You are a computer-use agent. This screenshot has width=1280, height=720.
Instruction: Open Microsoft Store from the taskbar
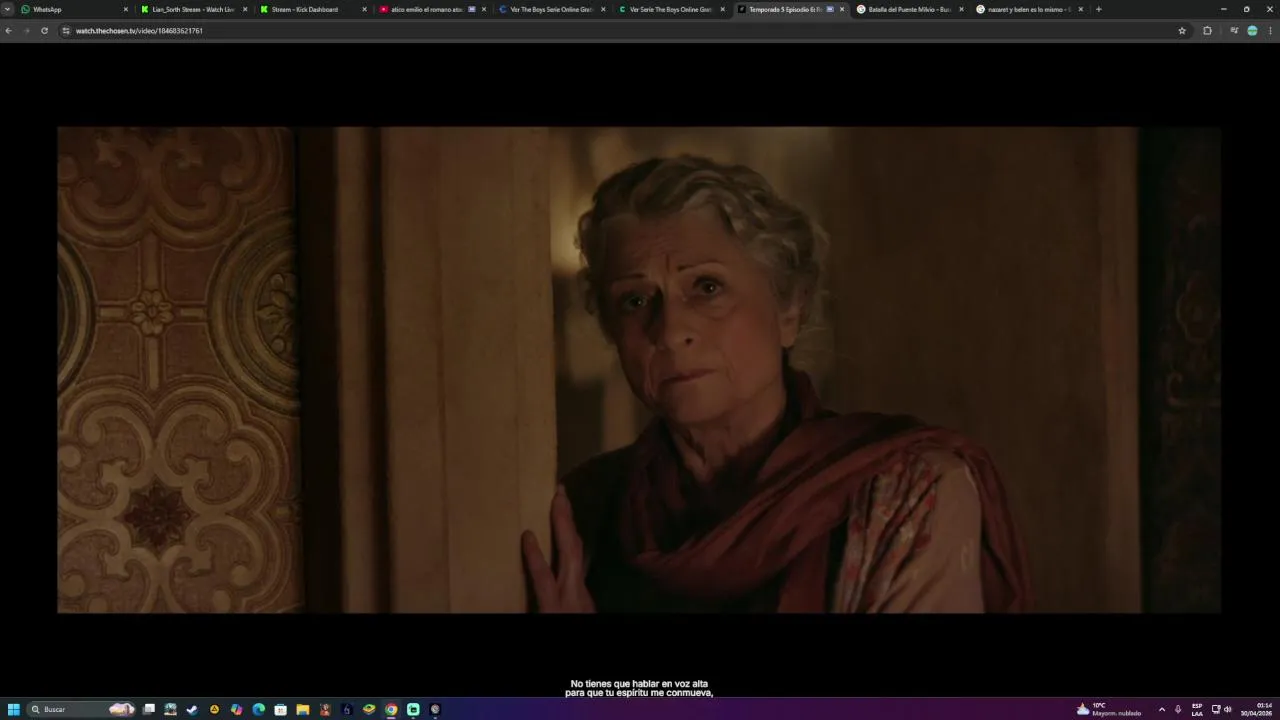point(280,709)
